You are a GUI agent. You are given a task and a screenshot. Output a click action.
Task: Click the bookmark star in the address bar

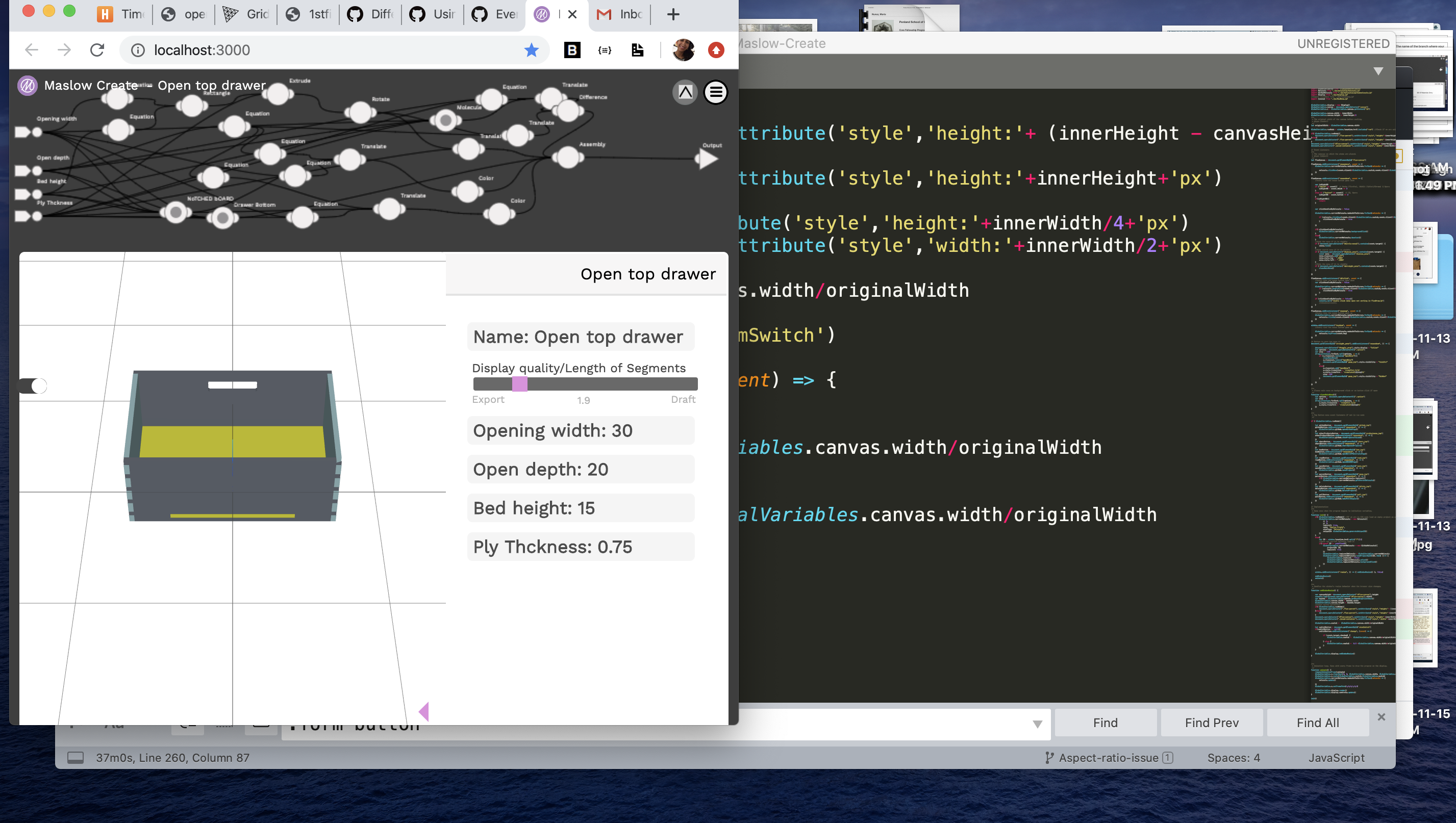[x=531, y=50]
